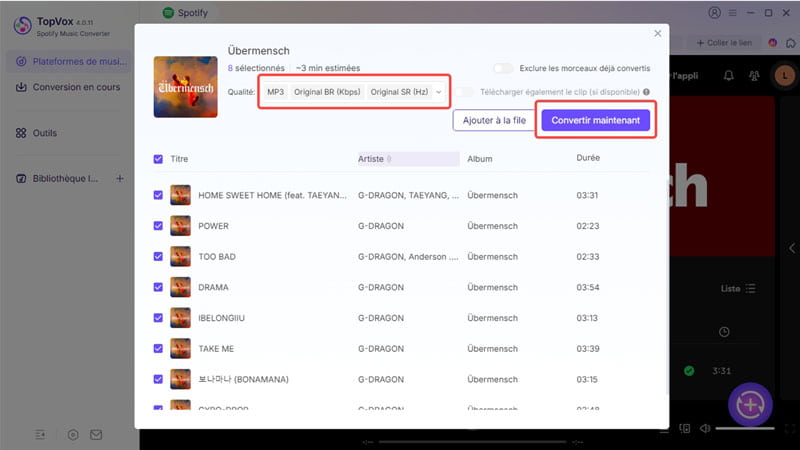Click the Convertir maintenant button
The width and height of the screenshot is (800, 450).
(x=595, y=120)
